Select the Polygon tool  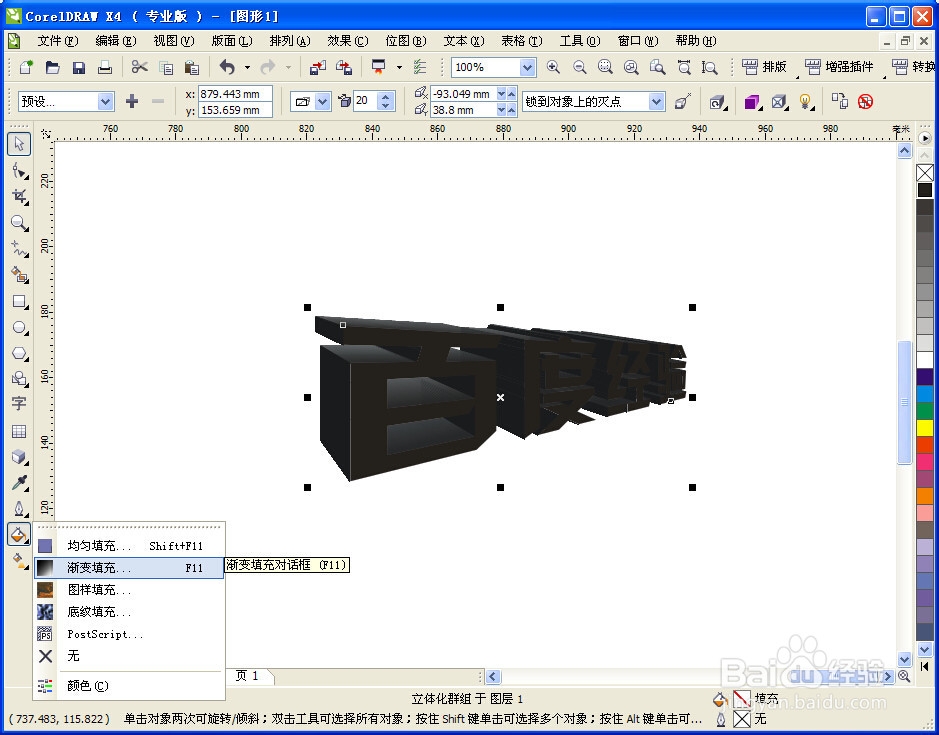click(x=19, y=353)
